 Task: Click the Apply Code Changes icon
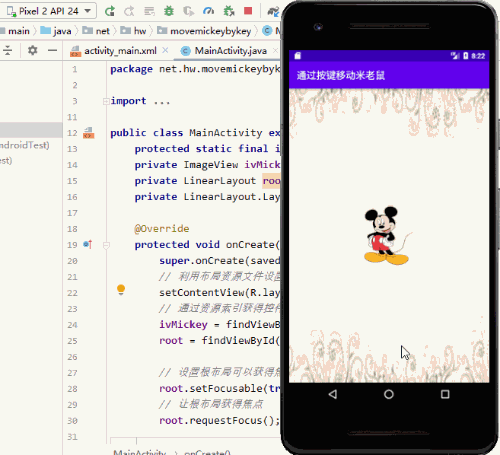click(149, 11)
